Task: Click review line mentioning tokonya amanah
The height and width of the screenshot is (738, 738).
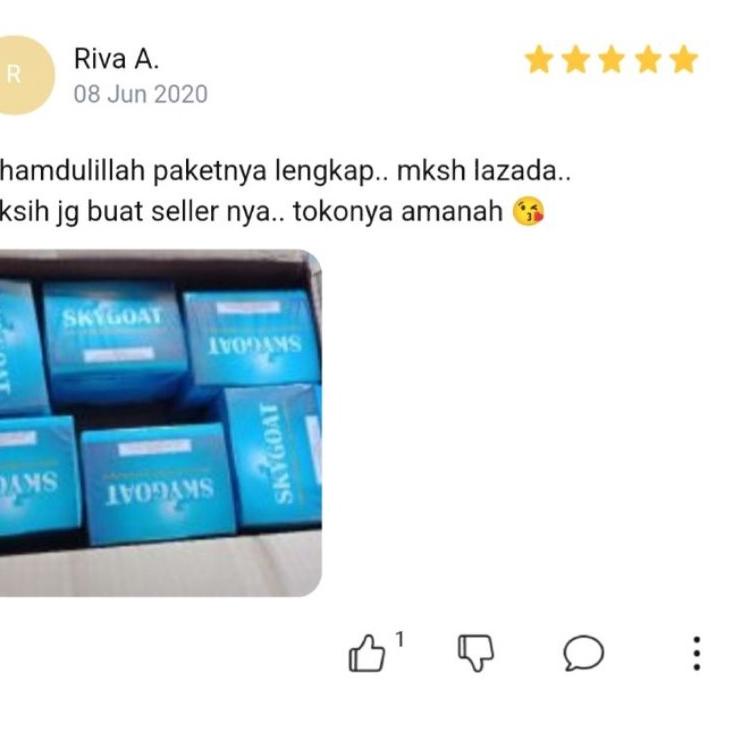Action: (272, 212)
